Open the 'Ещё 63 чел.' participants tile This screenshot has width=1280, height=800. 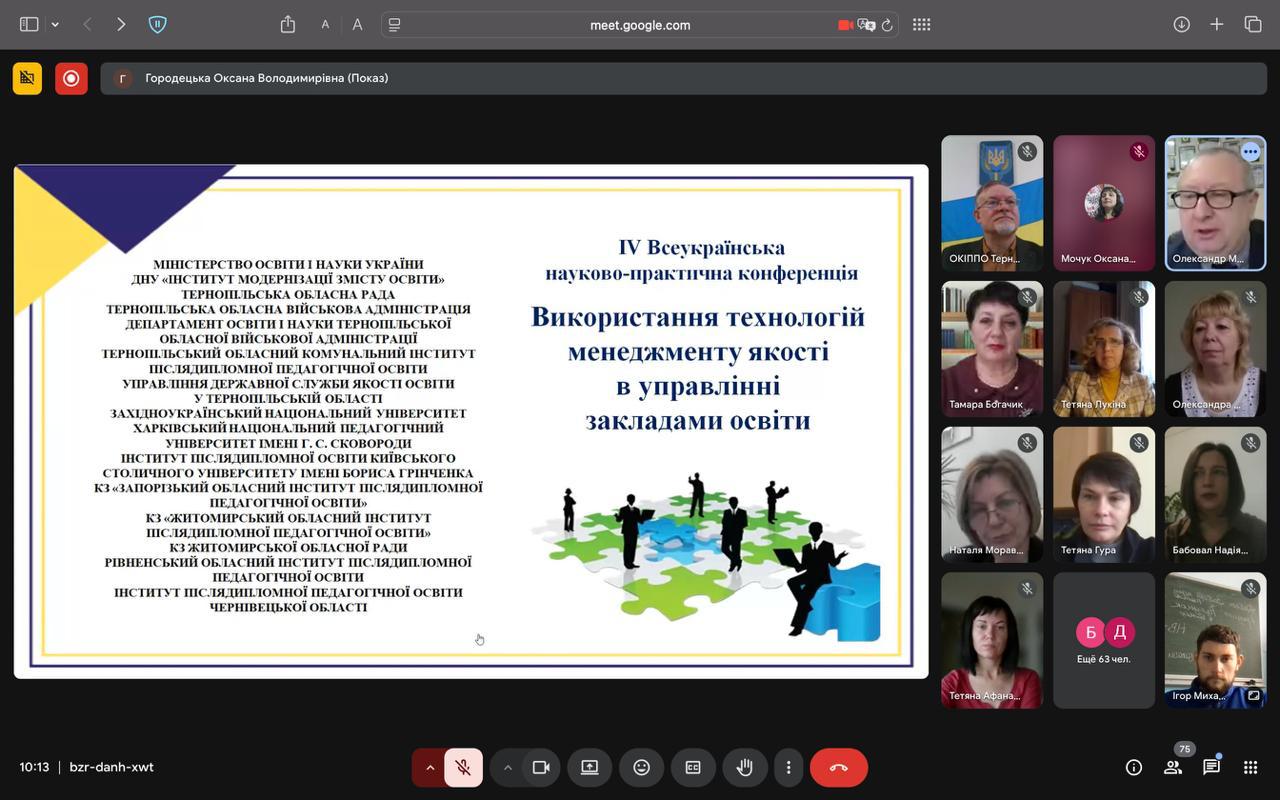tap(1104, 640)
